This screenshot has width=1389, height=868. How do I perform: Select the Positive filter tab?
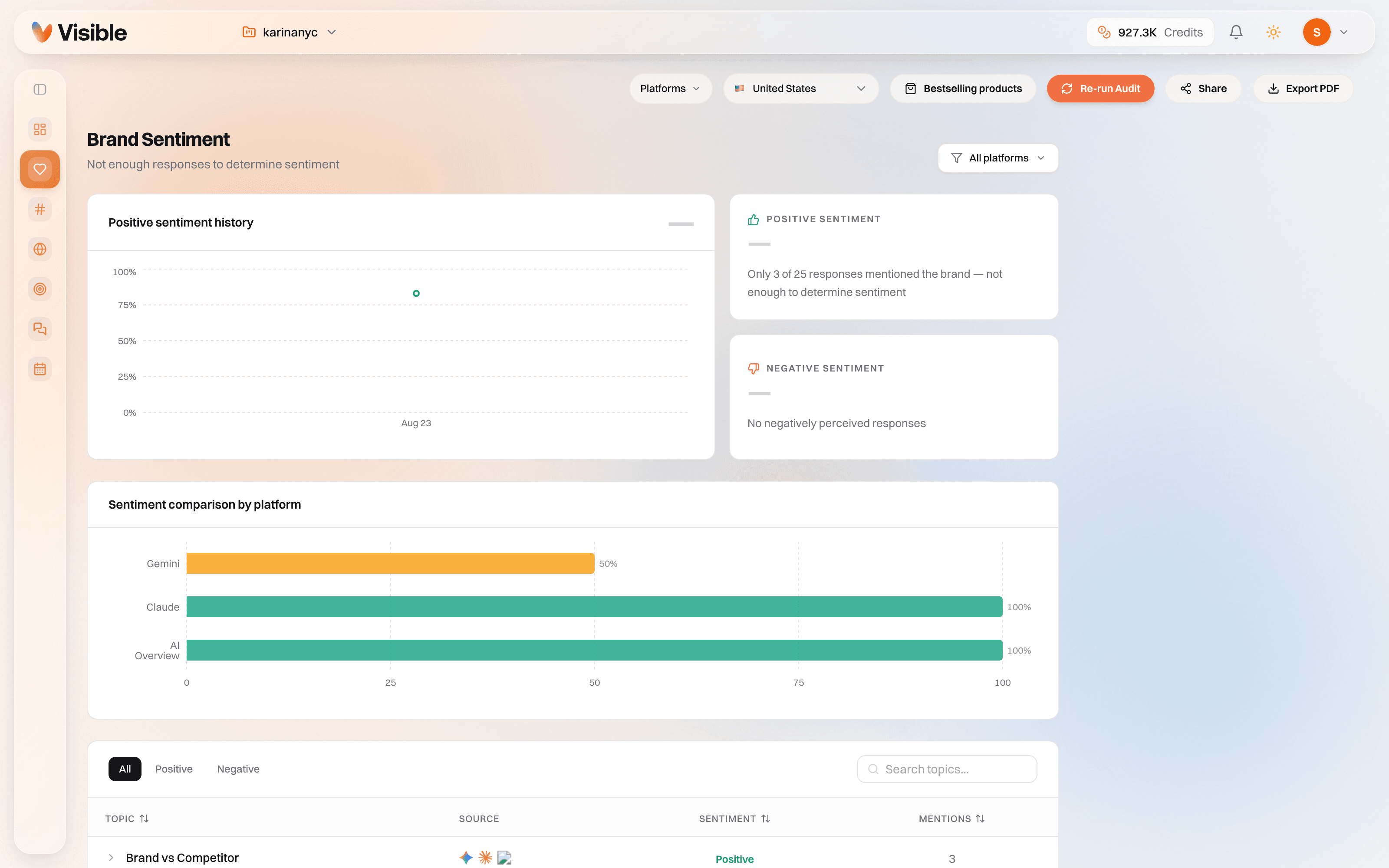click(x=174, y=769)
